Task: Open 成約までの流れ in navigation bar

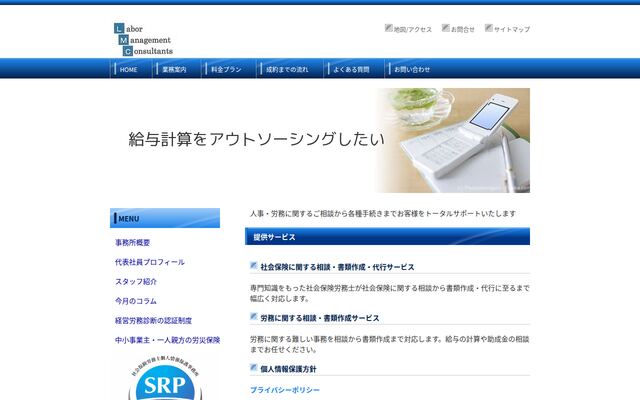Action: click(x=287, y=69)
